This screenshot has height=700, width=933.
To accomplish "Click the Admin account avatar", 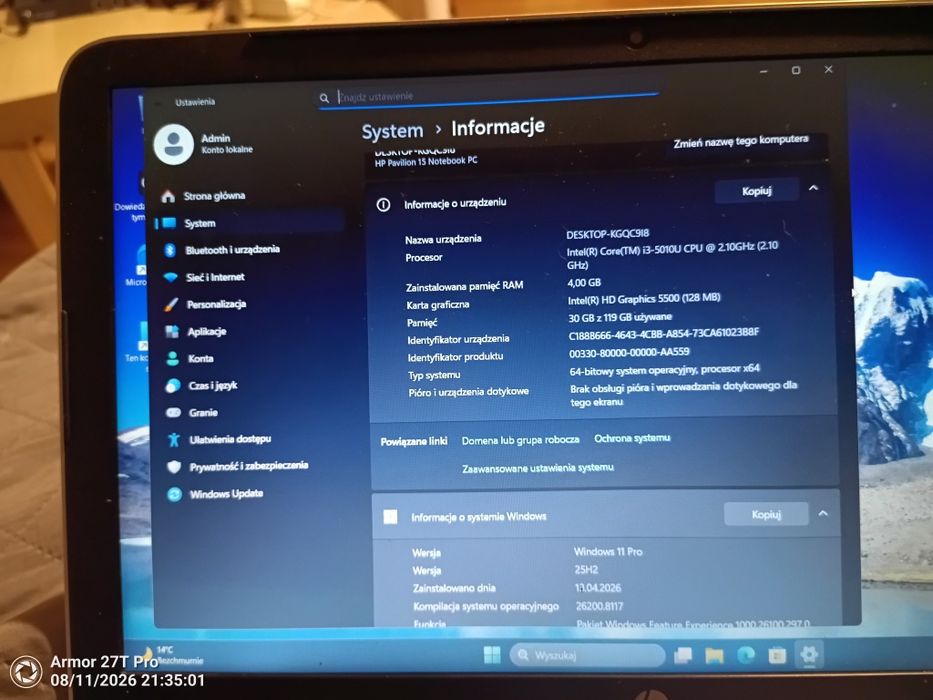I will tap(174, 144).
